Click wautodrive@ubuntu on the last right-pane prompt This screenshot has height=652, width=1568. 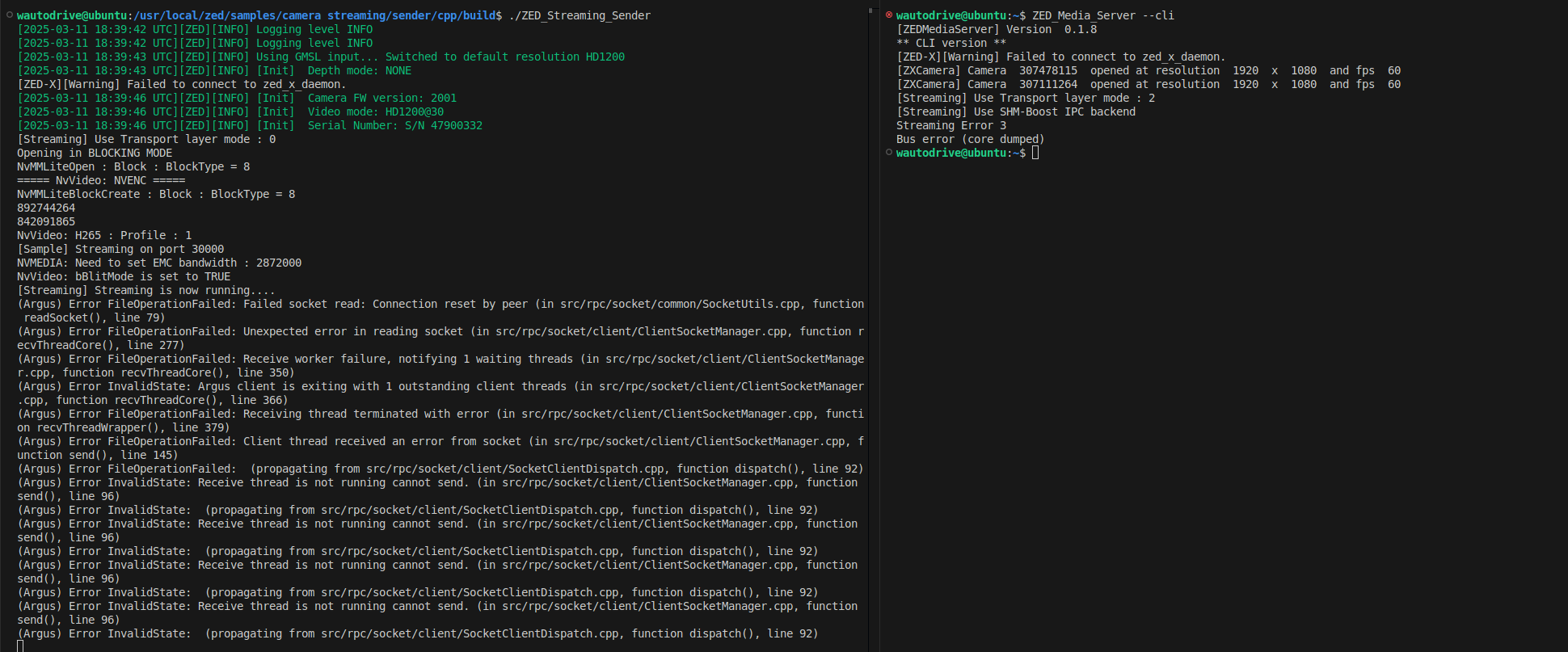pos(951,153)
